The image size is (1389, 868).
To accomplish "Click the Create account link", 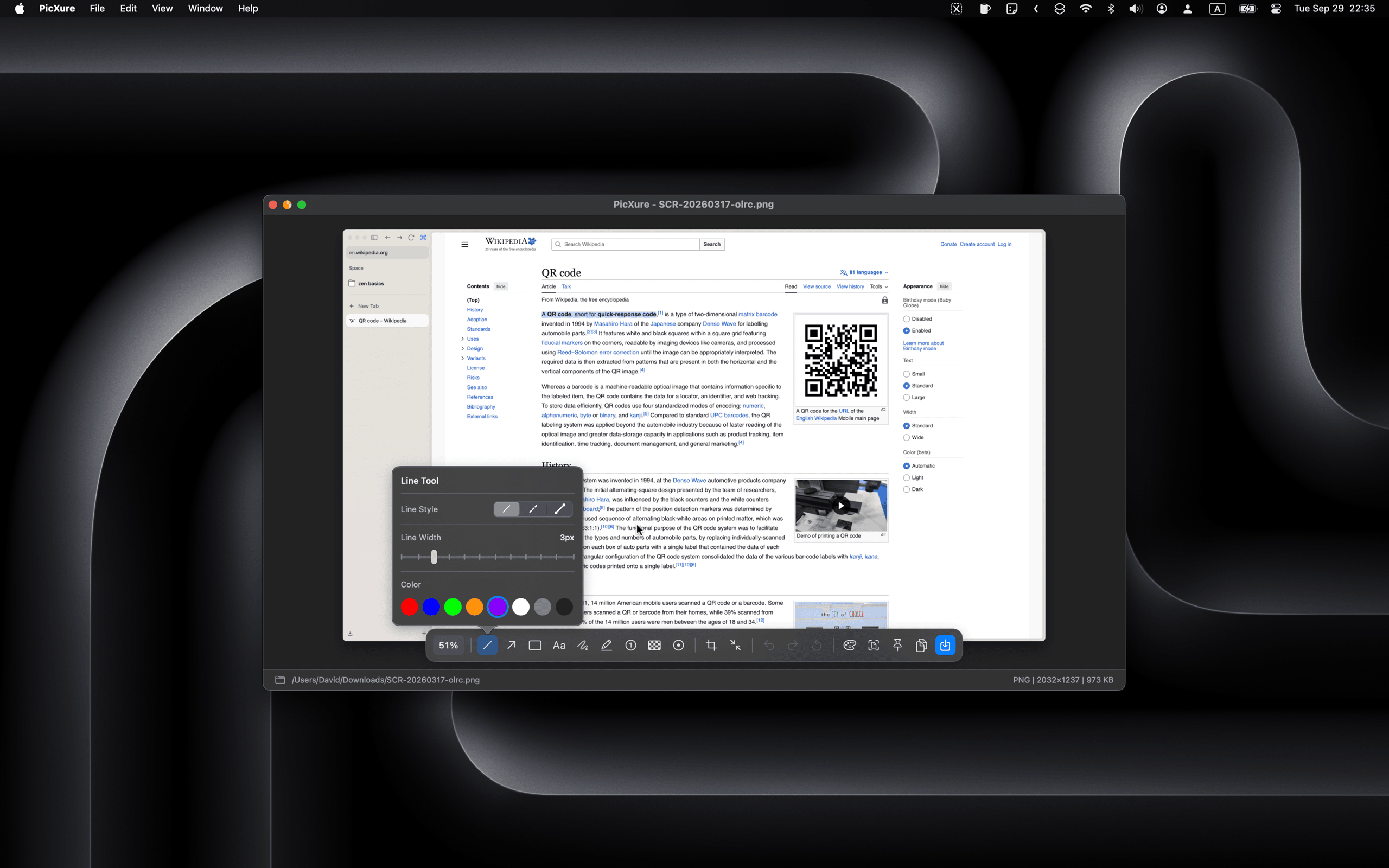I will 977,245.
